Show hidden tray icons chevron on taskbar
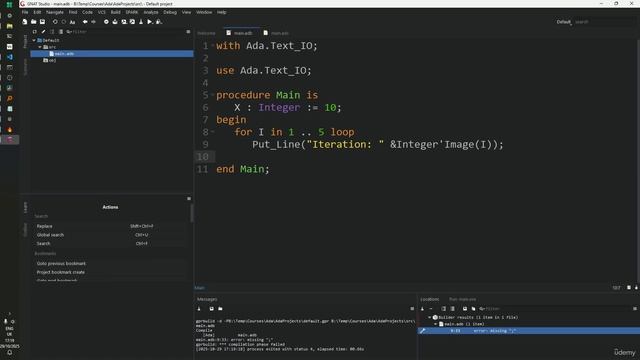Image resolution: width=640 pixels, height=360 pixels. pos(9,313)
